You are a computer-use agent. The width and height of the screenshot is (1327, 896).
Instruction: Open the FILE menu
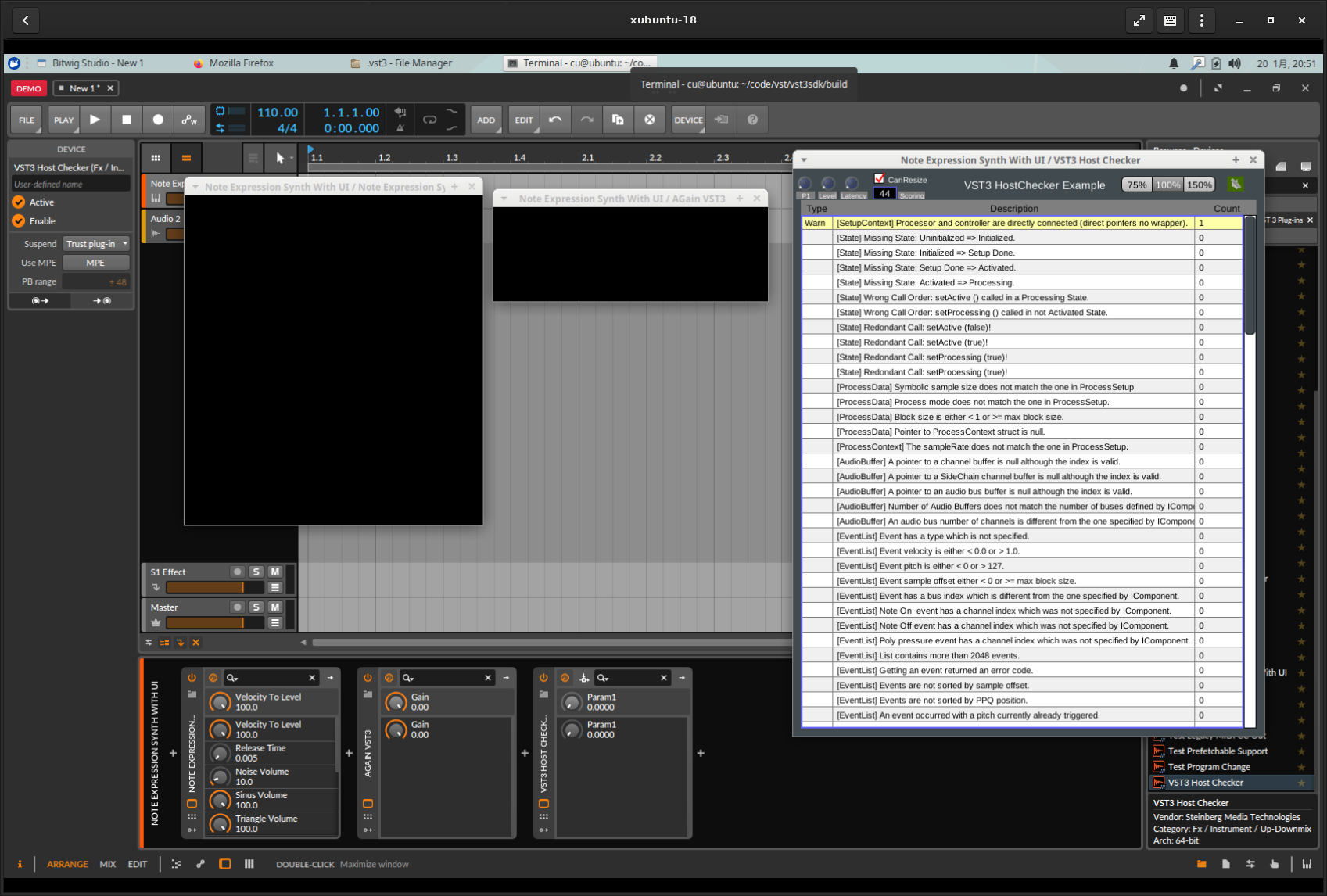(x=27, y=120)
